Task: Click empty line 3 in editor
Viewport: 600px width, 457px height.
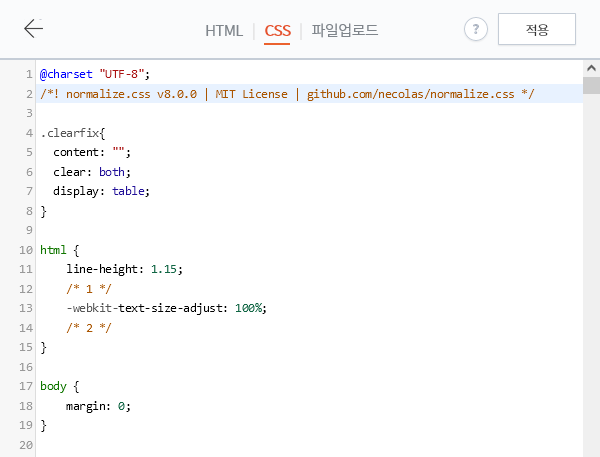Action: (309, 113)
